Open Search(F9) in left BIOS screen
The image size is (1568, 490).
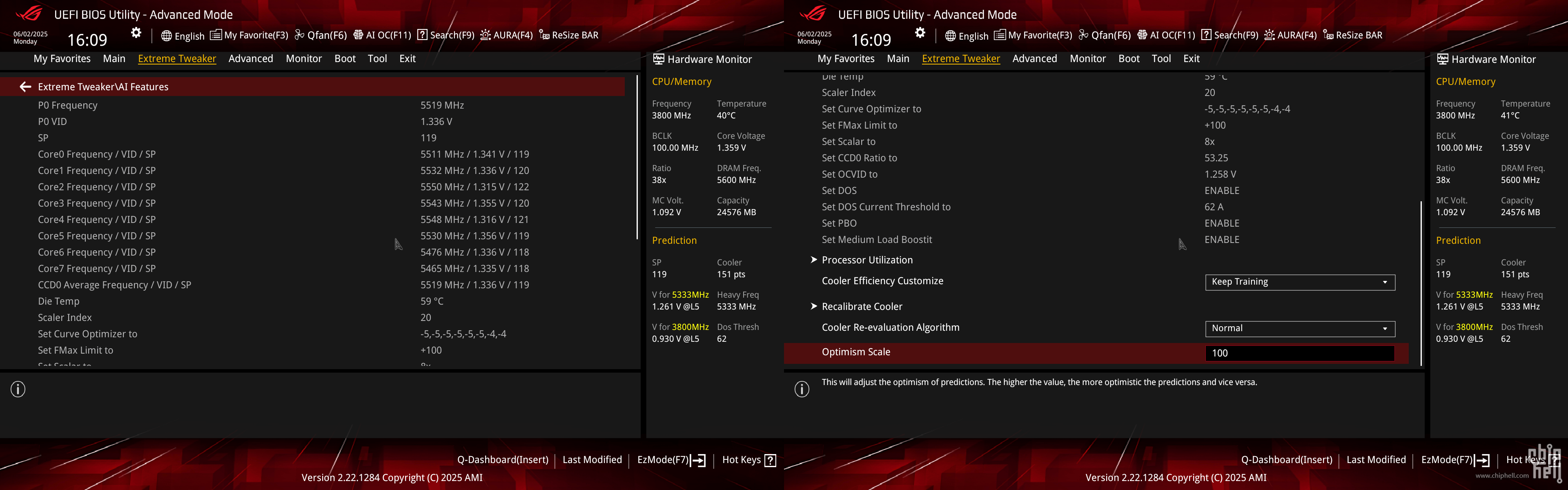coord(446,35)
